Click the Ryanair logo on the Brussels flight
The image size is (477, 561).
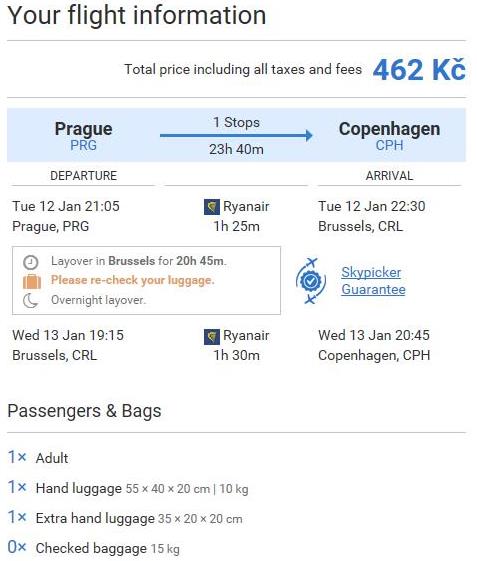(211, 336)
